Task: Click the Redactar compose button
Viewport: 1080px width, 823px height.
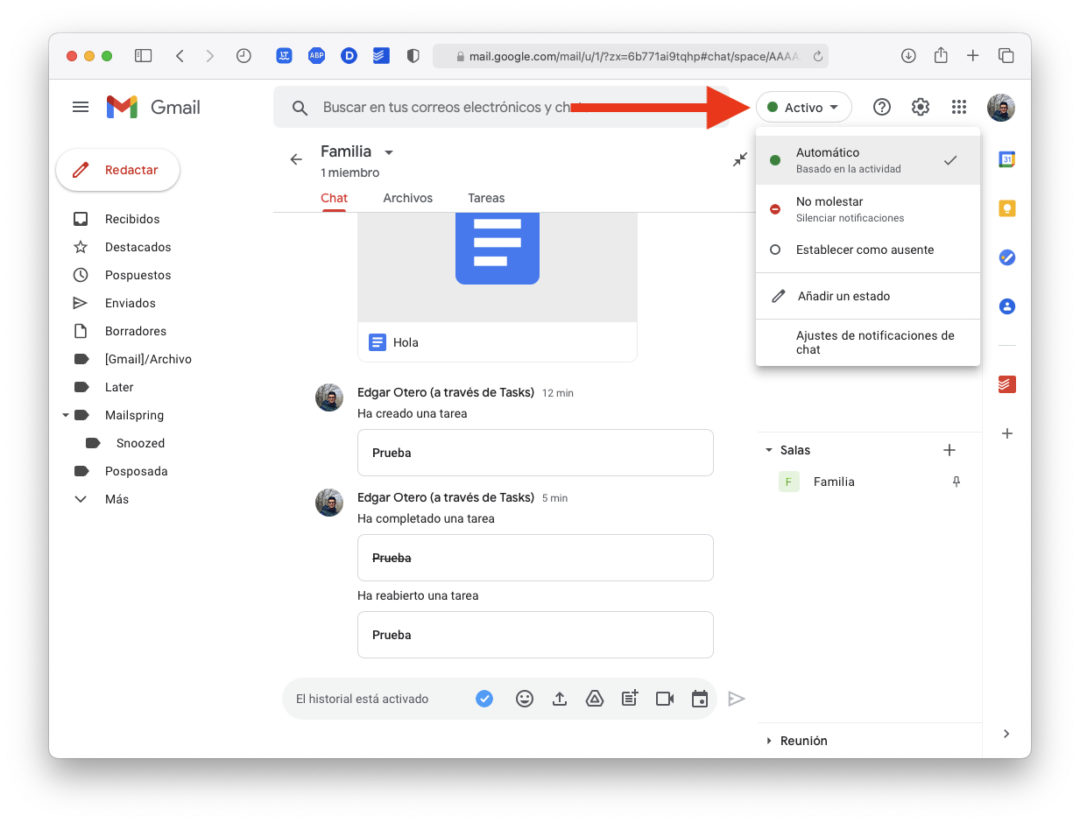Action: [x=117, y=170]
